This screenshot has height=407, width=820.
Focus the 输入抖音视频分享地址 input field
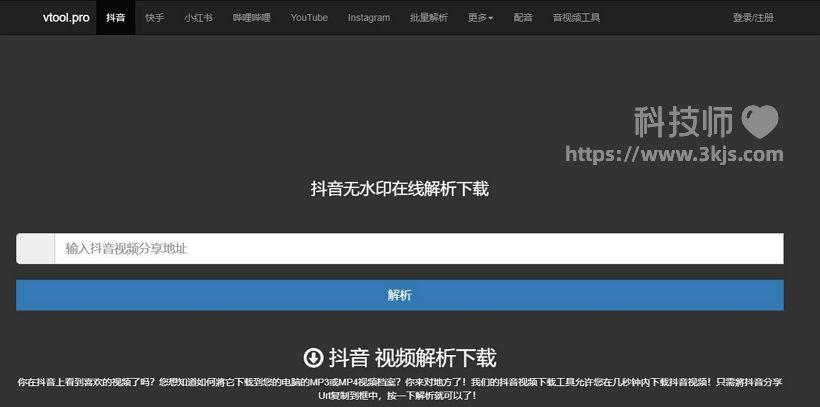coord(419,248)
